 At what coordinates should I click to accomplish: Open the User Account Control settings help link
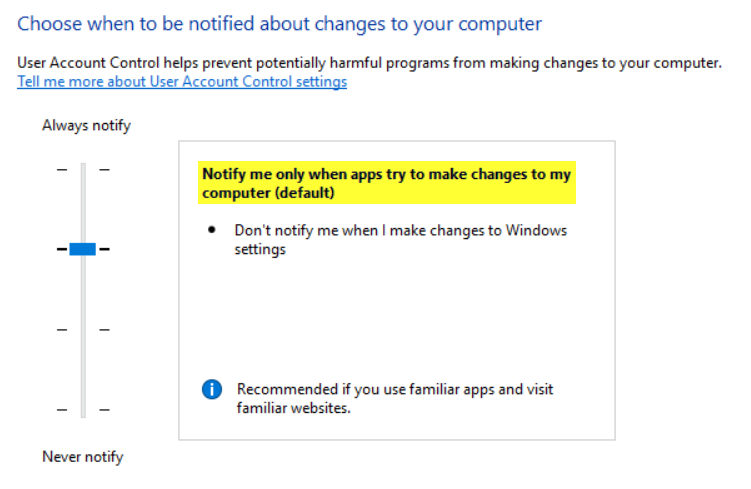click(182, 81)
